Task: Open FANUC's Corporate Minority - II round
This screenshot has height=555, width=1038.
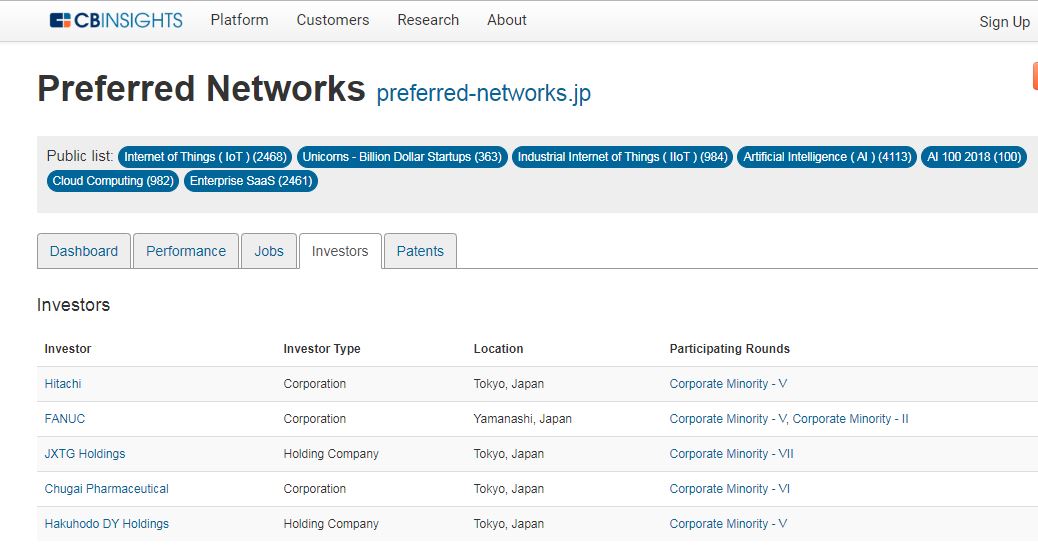Action: pyautogui.click(x=851, y=419)
